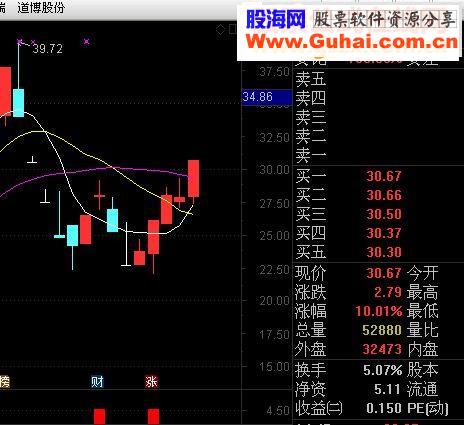Click the 15.00 axis label
The width and height of the screenshot is (464, 425).
click(274, 367)
